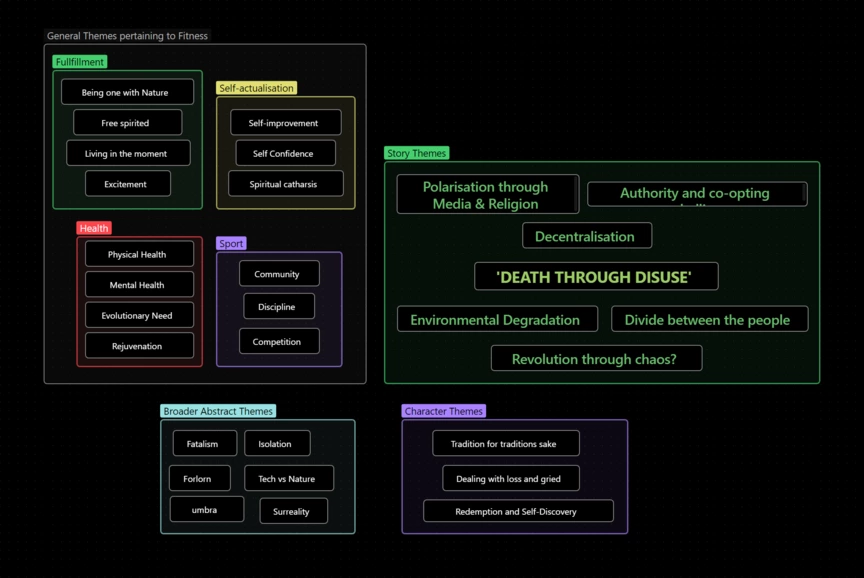Click 'General Themes pertaining to Fitness' label

click(x=127, y=36)
